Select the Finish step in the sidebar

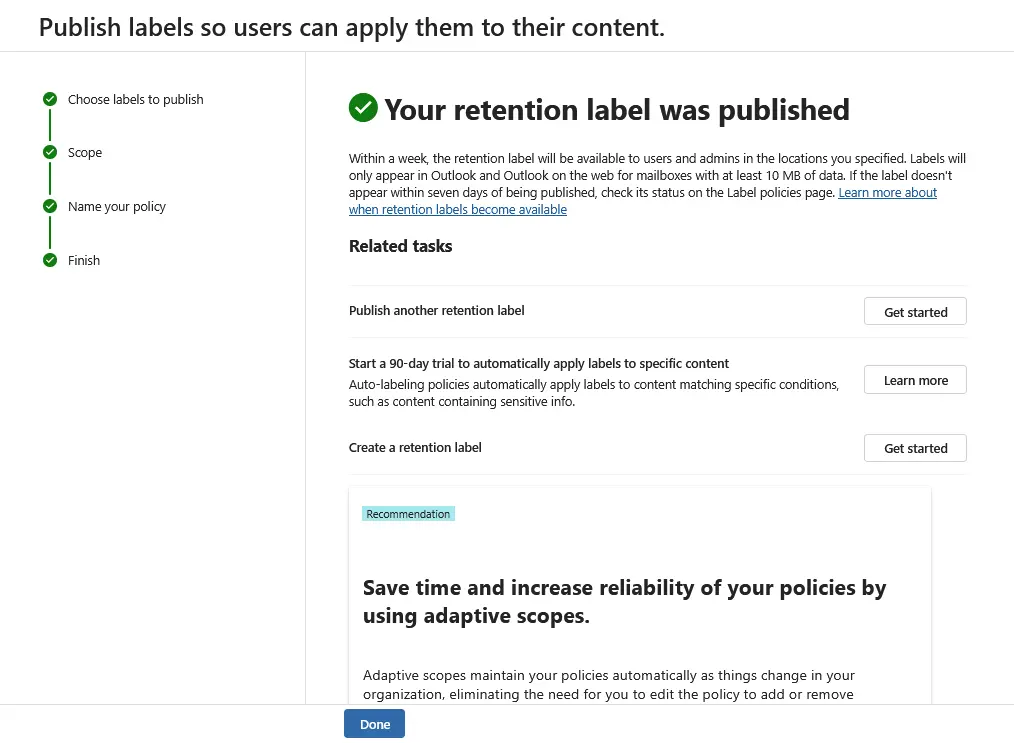click(84, 260)
